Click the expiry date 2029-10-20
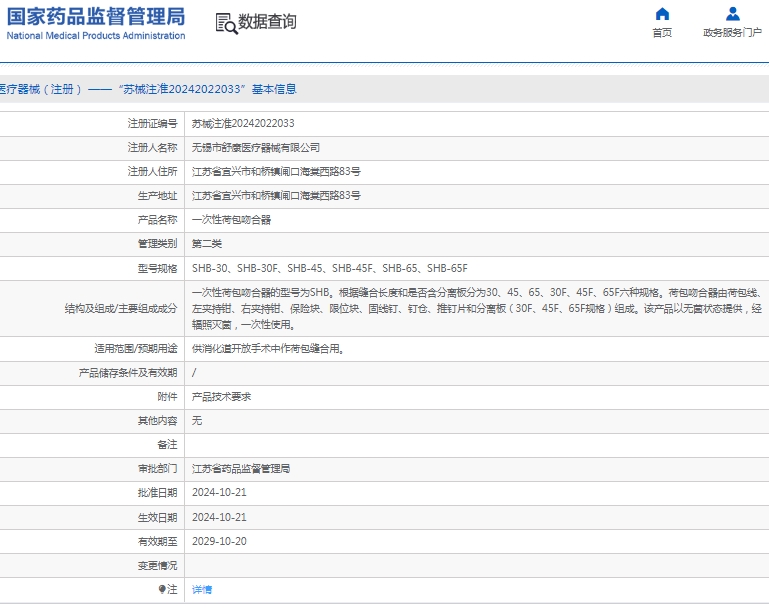This screenshot has width=769, height=611. 219,541
